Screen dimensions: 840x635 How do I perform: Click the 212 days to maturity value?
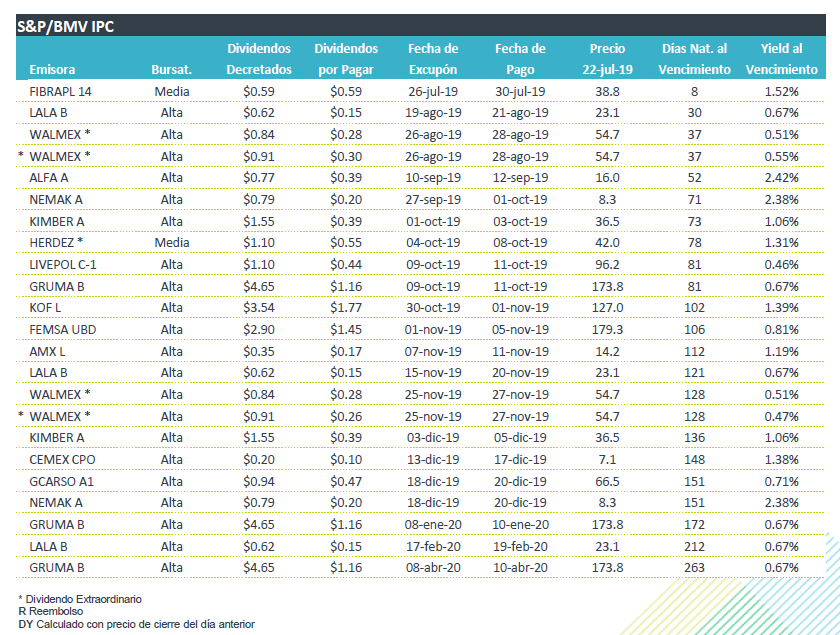(x=694, y=547)
